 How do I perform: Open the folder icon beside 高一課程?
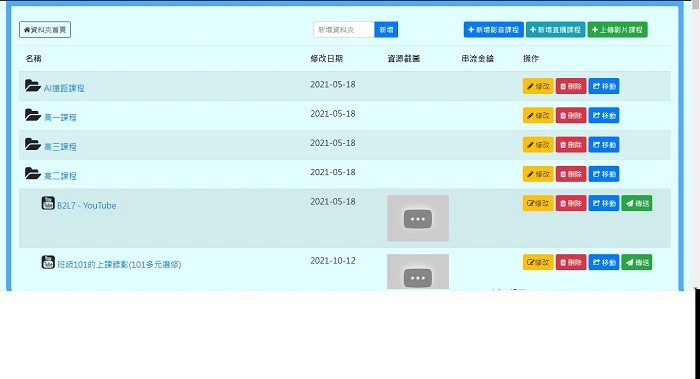[x=33, y=115]
